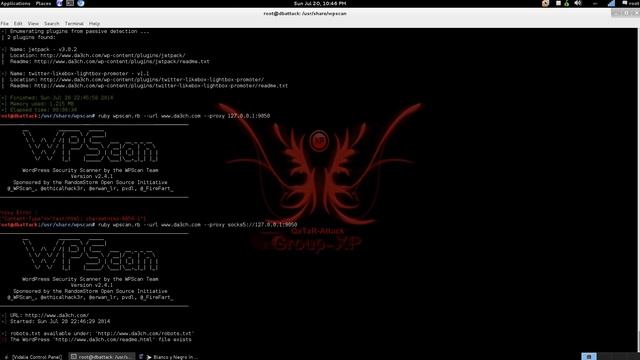Click the robots.txt available line
This screenshot has width=640, height=360.
tap(102, 333)
